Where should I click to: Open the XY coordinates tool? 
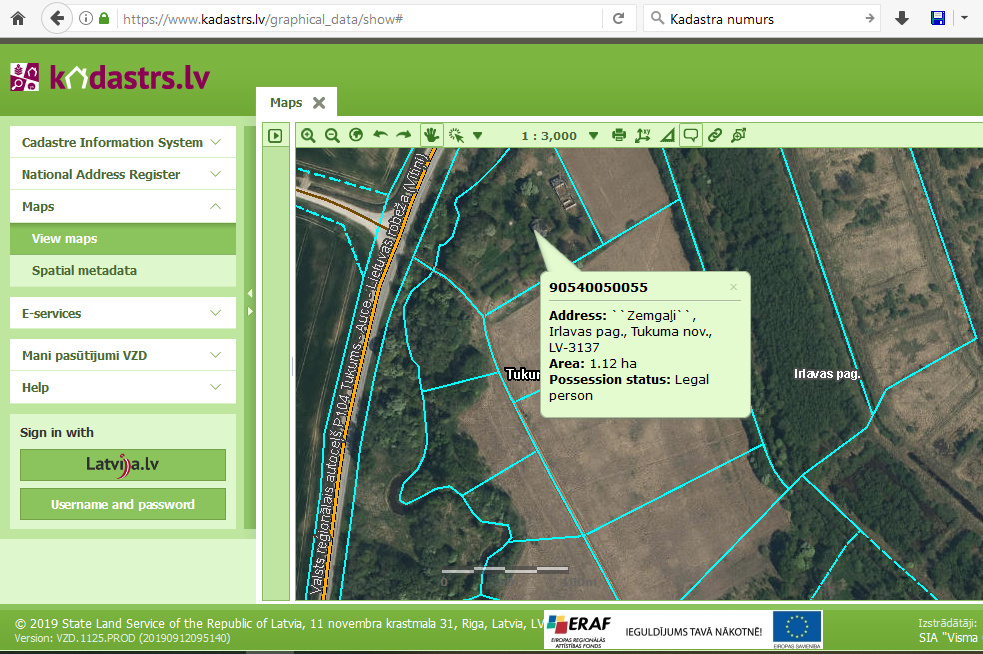click(x=642, y=135)
